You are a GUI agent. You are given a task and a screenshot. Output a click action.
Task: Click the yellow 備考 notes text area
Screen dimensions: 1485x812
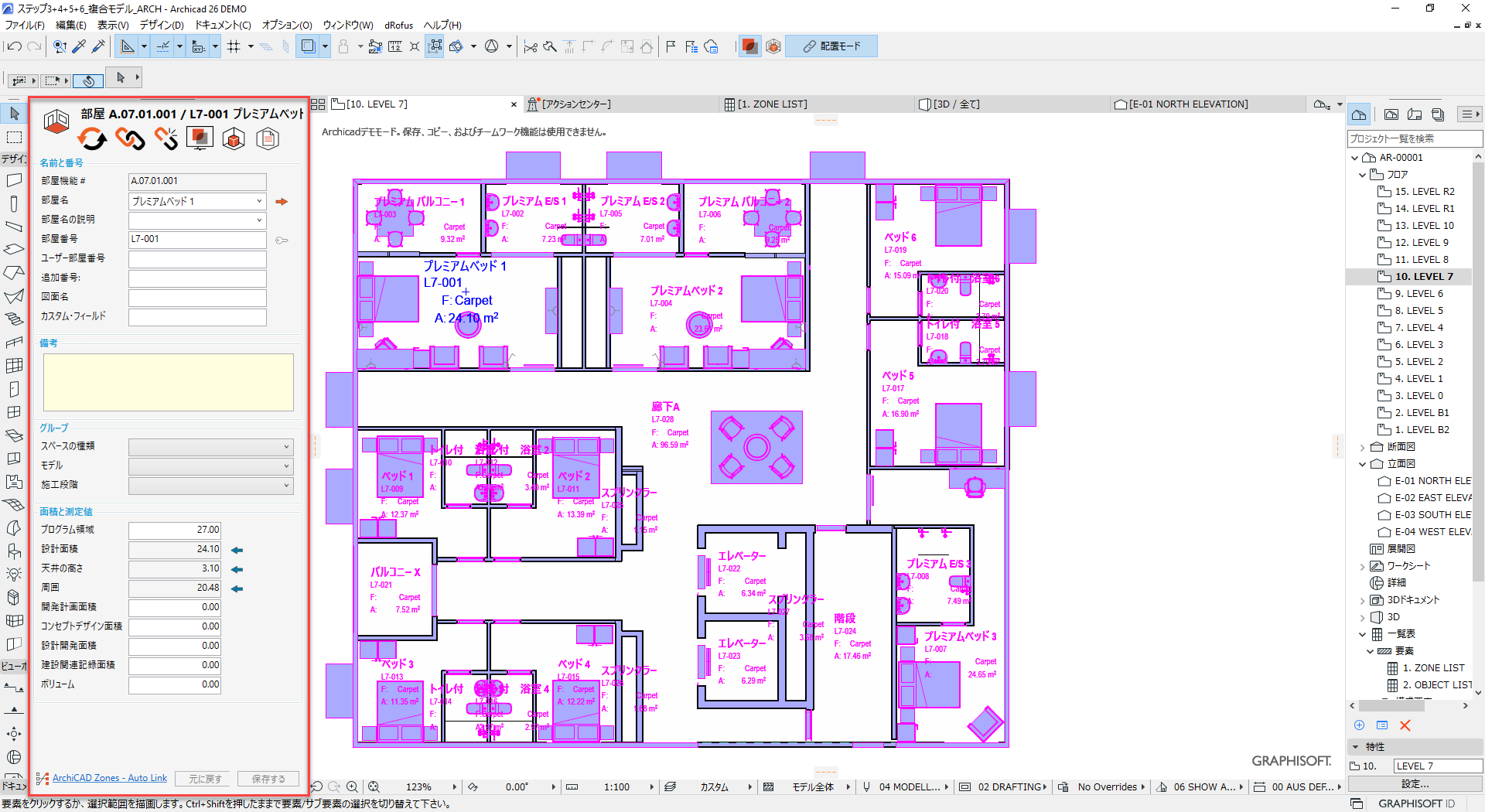pos(169,382)
